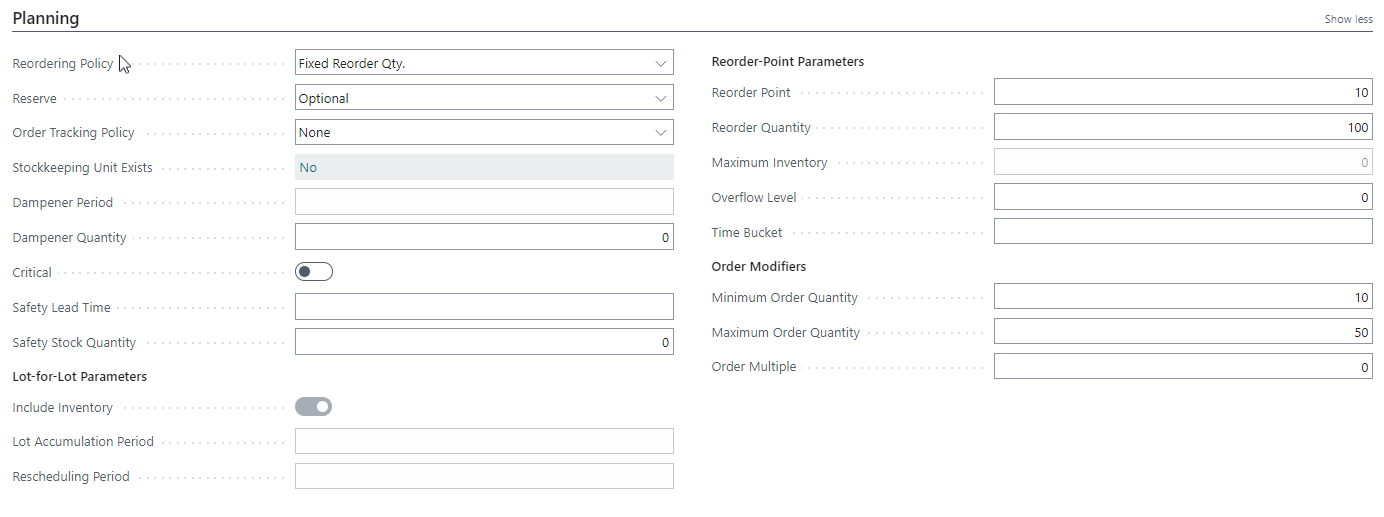Screen dimensions: 1384x517
Task: Click the Overflow Level field
Action: pos(1183,197)
